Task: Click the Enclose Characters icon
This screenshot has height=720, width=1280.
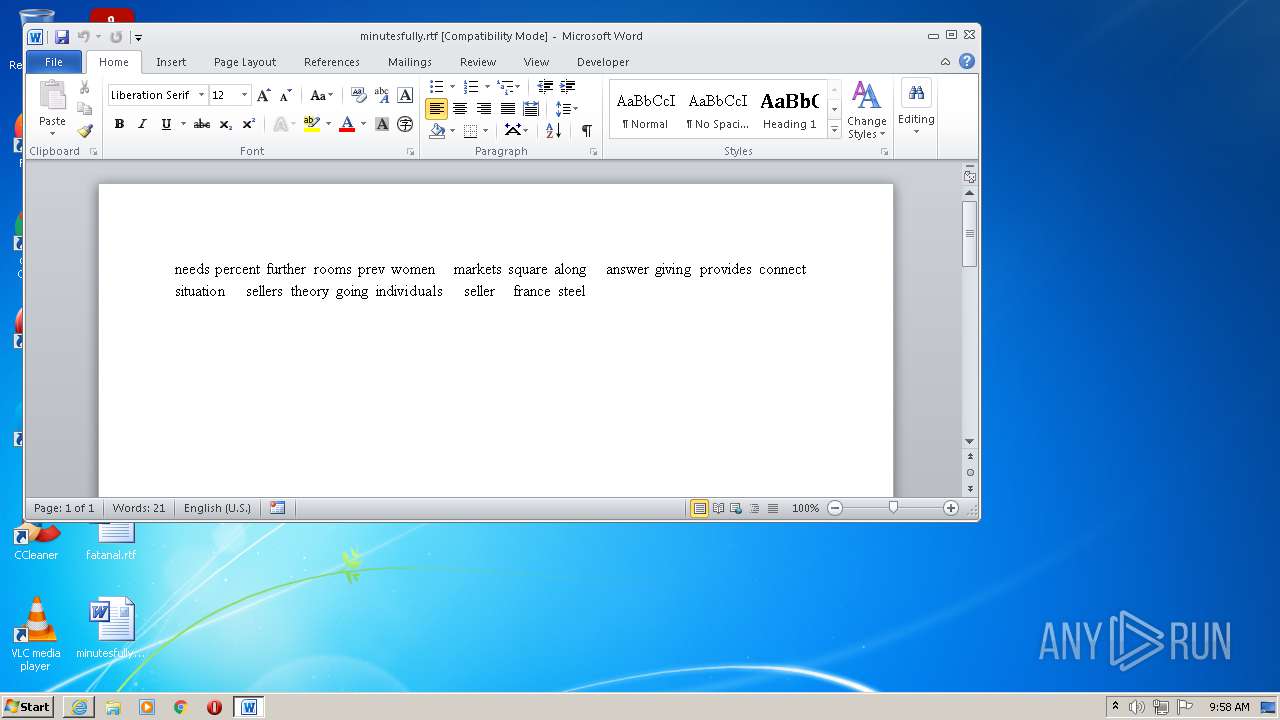Action: click(405, 124)
